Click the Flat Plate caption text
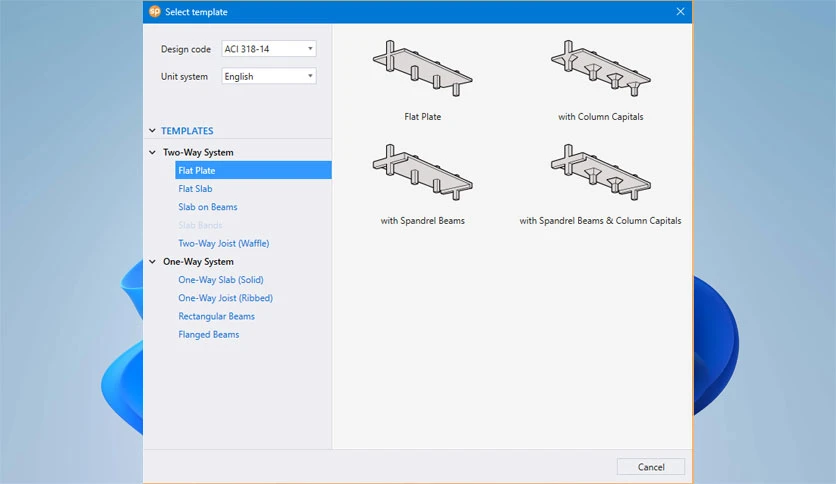836x484 pixels. (x=422, y=117)
